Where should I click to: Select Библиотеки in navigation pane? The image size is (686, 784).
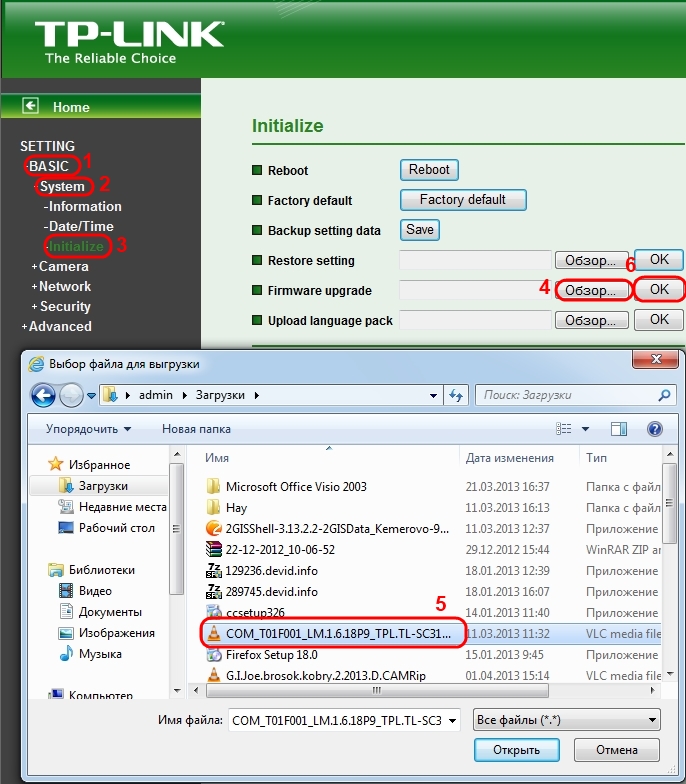[x=92, y=570]
